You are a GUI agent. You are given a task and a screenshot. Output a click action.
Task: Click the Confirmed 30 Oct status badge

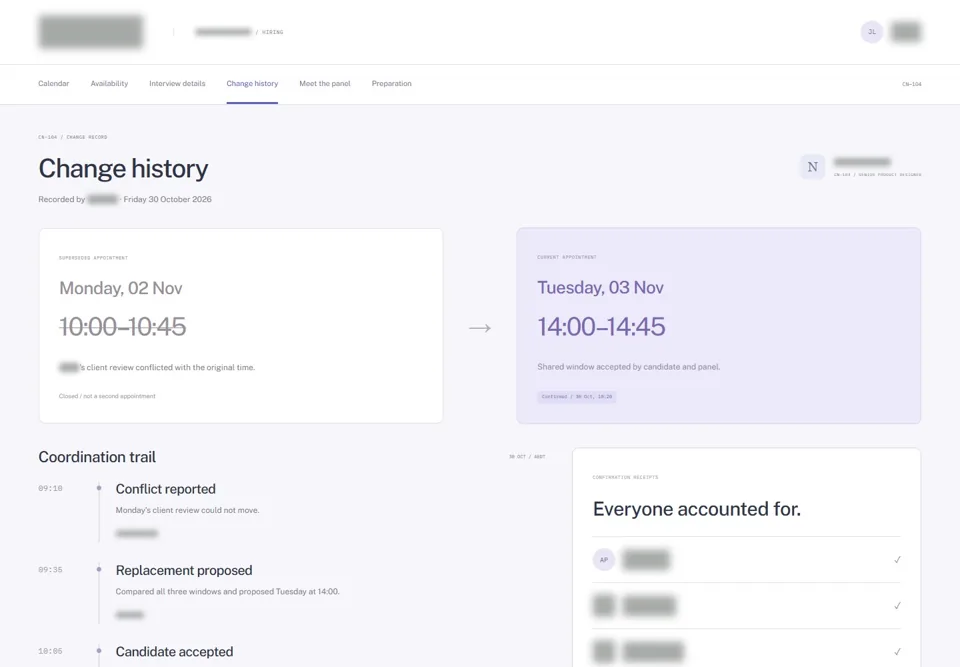[577, 396]
